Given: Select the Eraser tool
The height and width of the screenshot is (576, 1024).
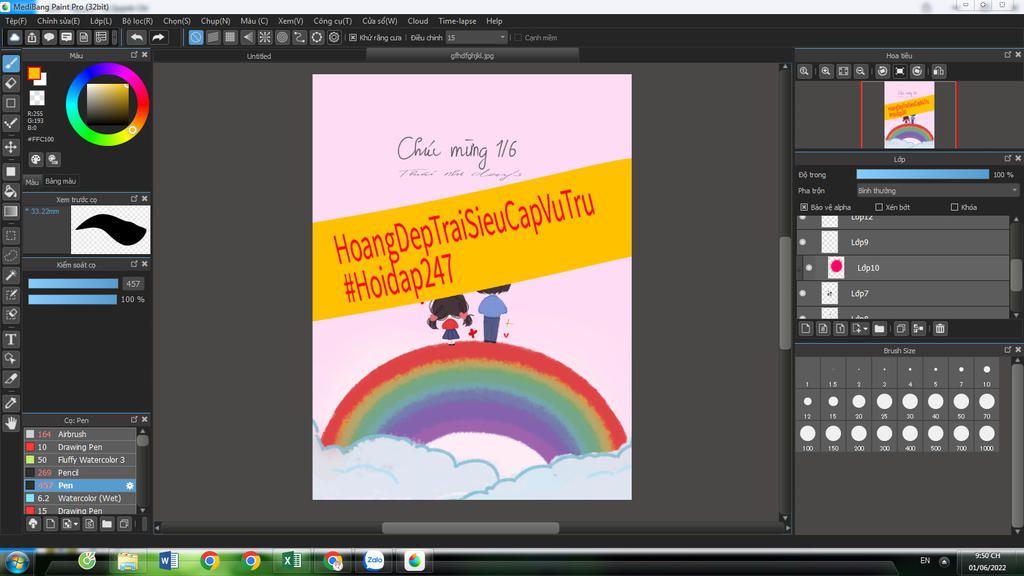Looking at the screenshot, I should pos(11,83).
